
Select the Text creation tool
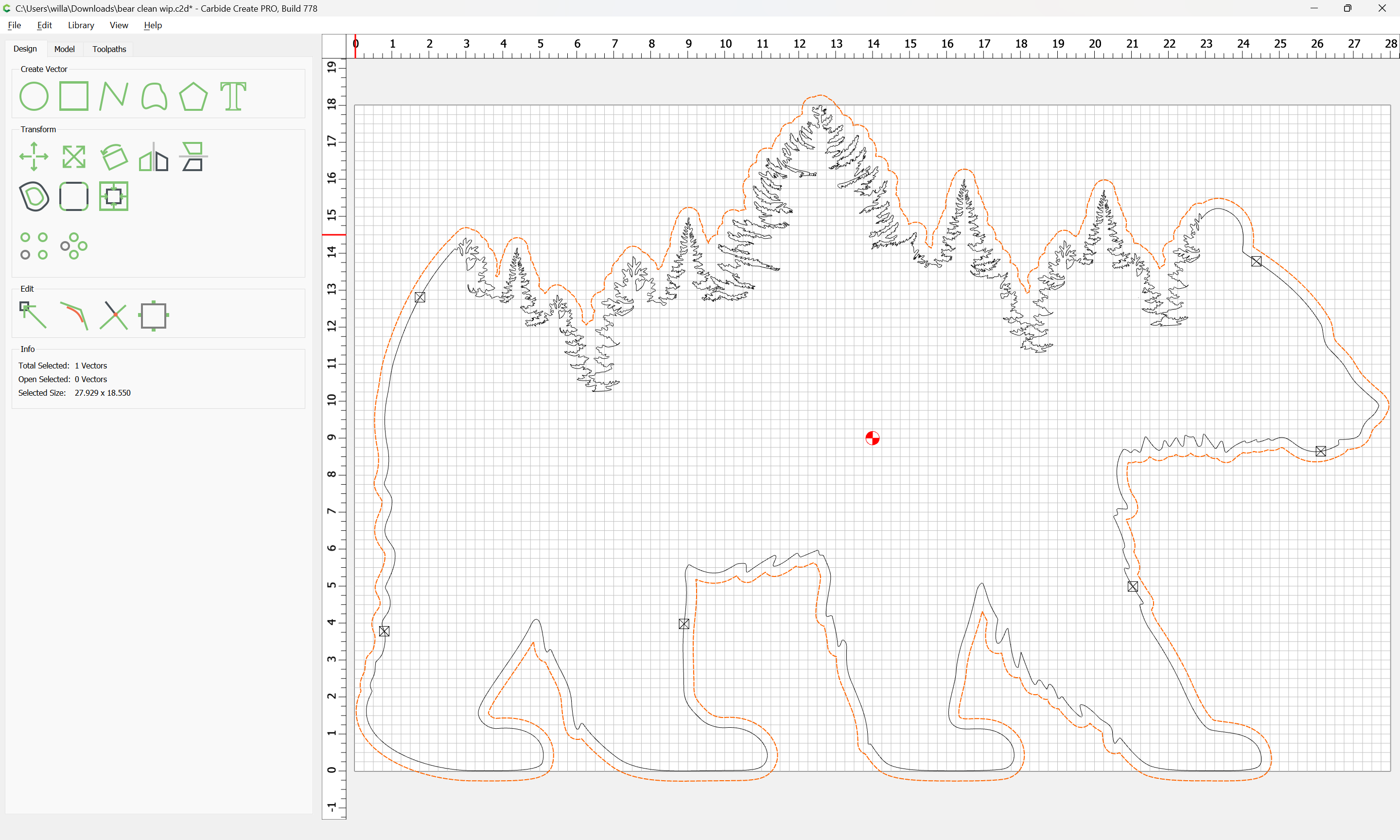(x=233, y=96)
